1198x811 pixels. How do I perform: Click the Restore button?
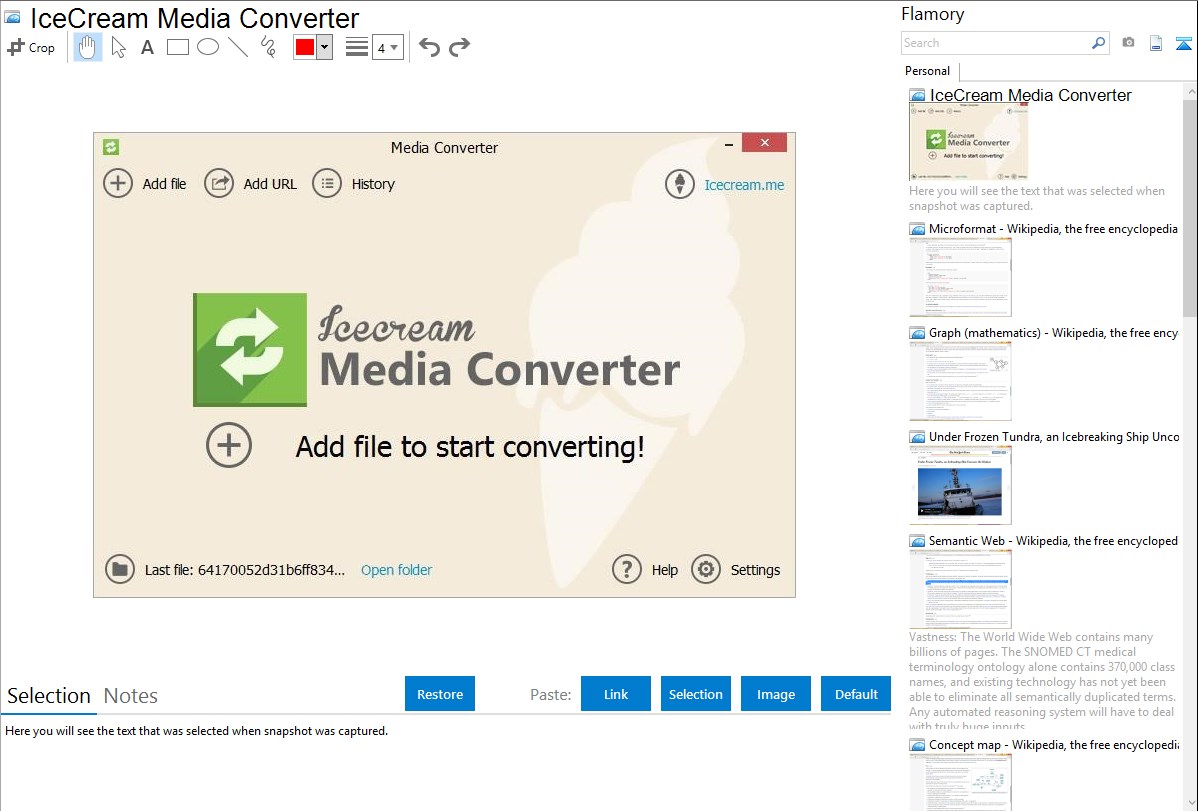[440, 694]
